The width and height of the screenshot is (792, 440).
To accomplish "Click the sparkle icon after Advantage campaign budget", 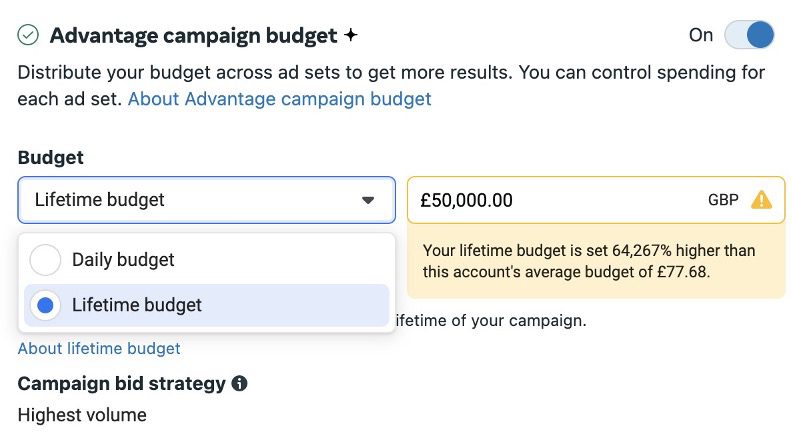I will 350,36.
